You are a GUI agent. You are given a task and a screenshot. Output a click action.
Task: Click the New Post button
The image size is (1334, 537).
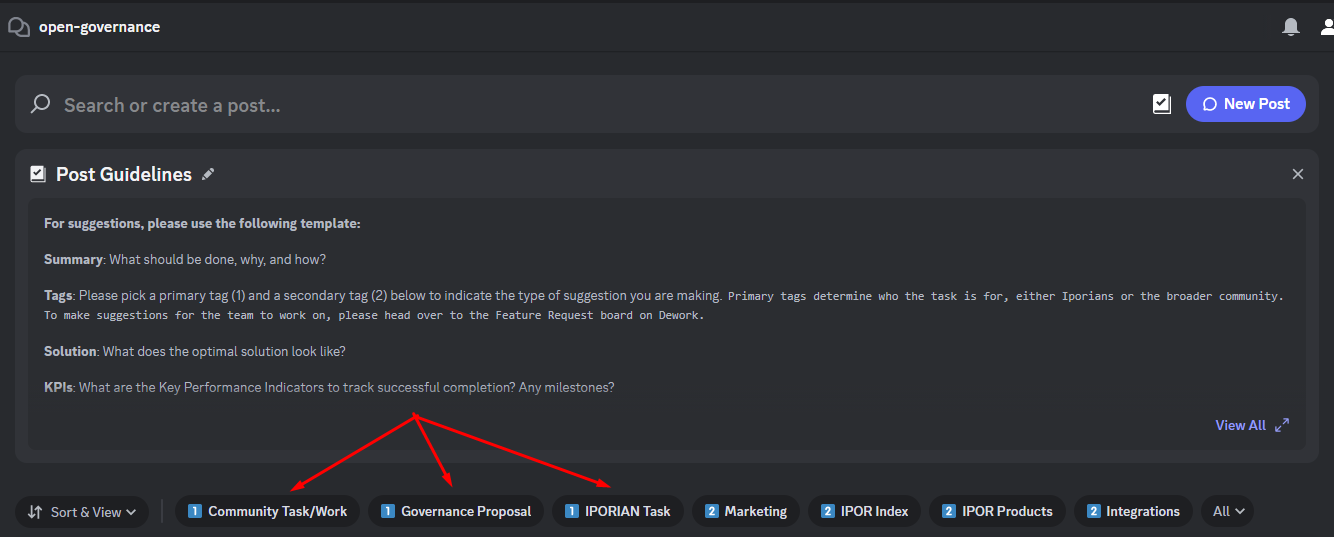point(1246,104)
